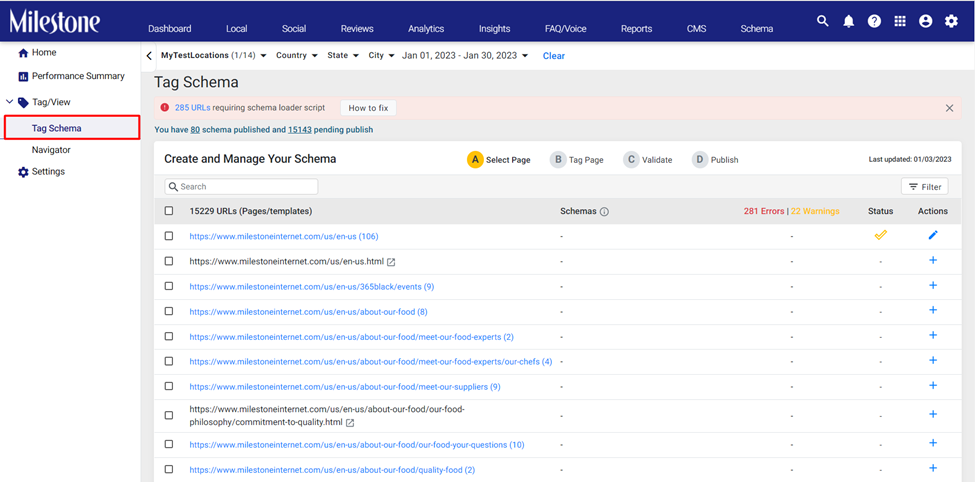Check the box for en-us.html row
The width and height of the screenshot is (975, 482).
point(169,261)
